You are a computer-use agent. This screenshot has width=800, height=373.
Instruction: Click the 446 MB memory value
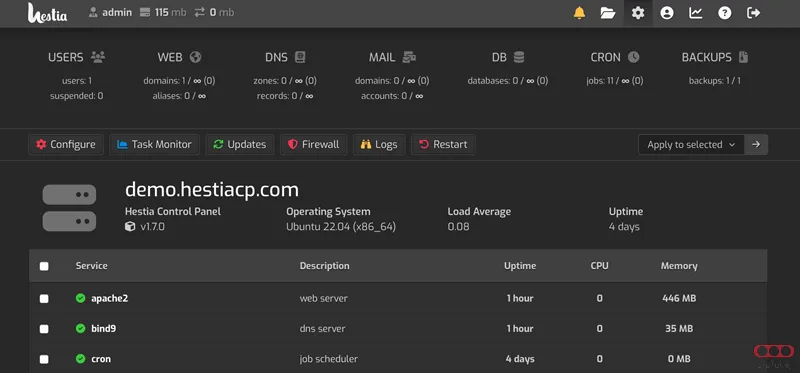point(679,298)
